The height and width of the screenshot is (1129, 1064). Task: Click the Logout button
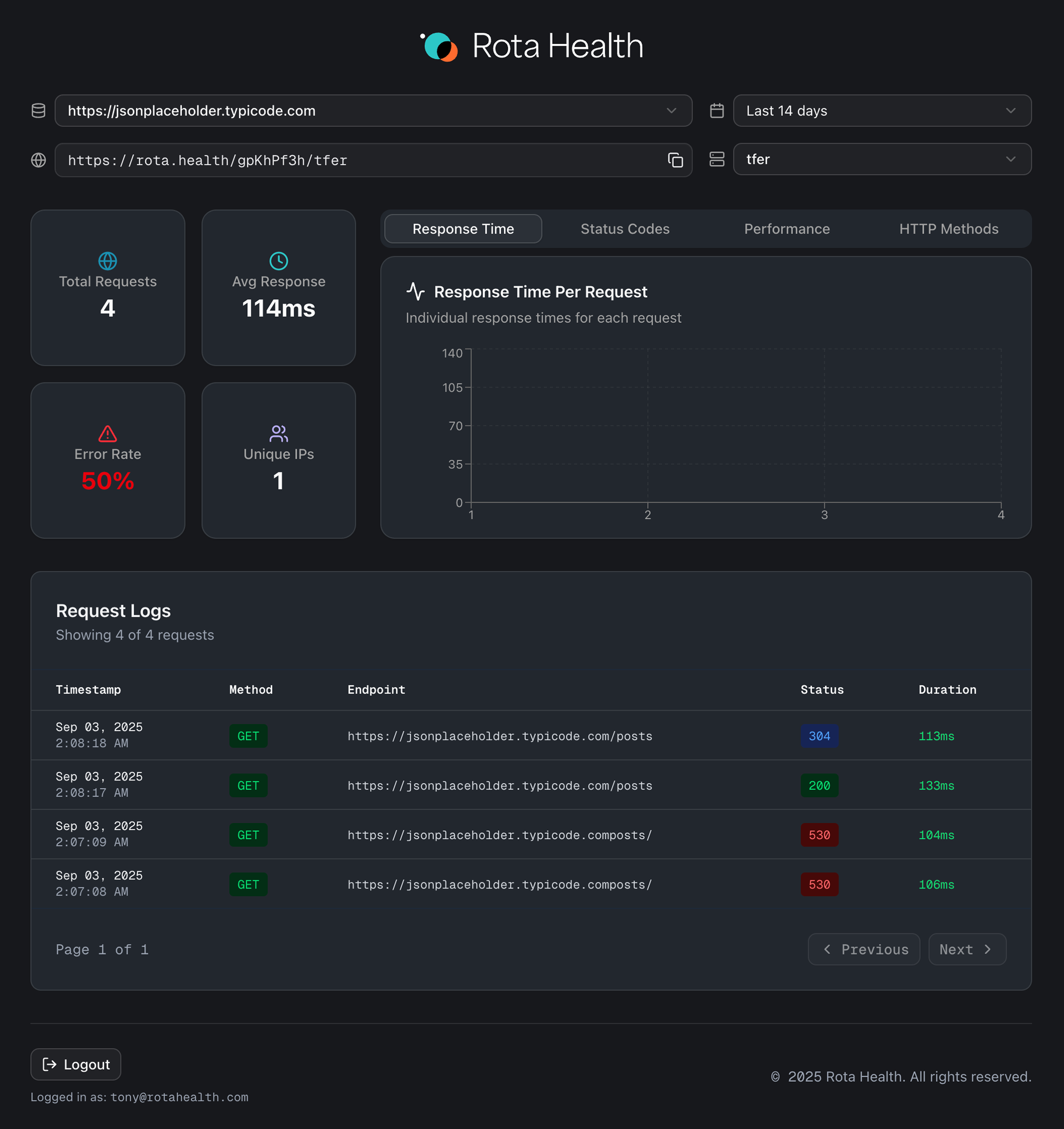[x=75, y=1065]
